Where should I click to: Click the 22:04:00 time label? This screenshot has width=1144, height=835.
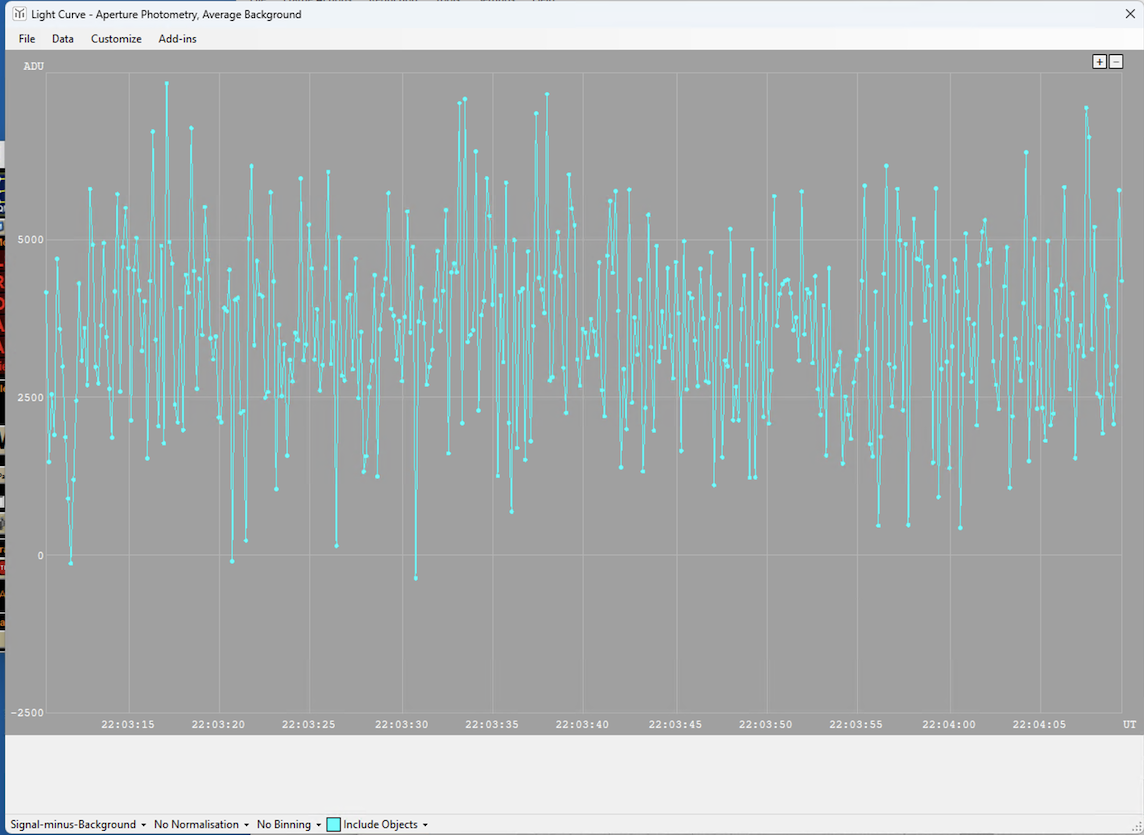tap(948, 724)
